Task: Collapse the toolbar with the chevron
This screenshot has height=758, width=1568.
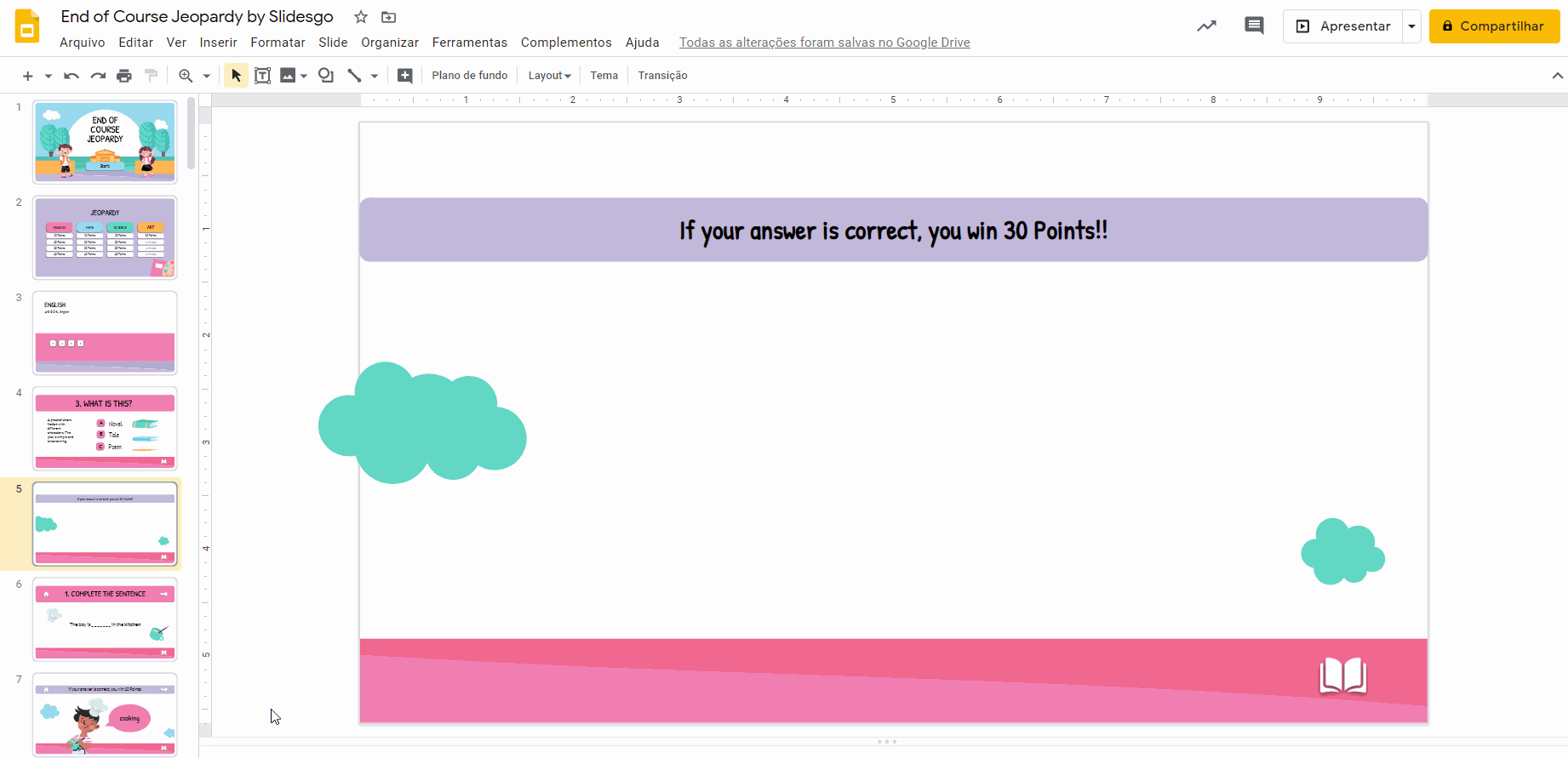Action: coord(1557,76)
